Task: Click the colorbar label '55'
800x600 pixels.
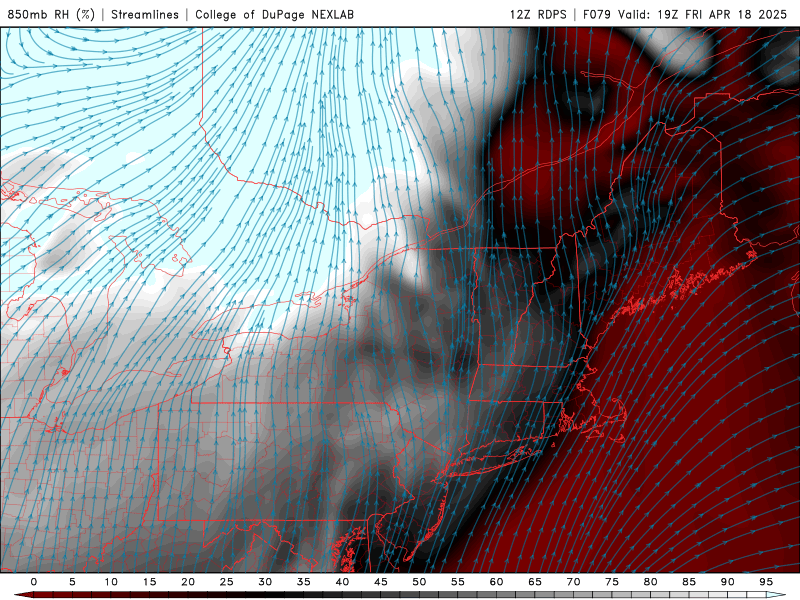Action: click(x=458, y=582)
